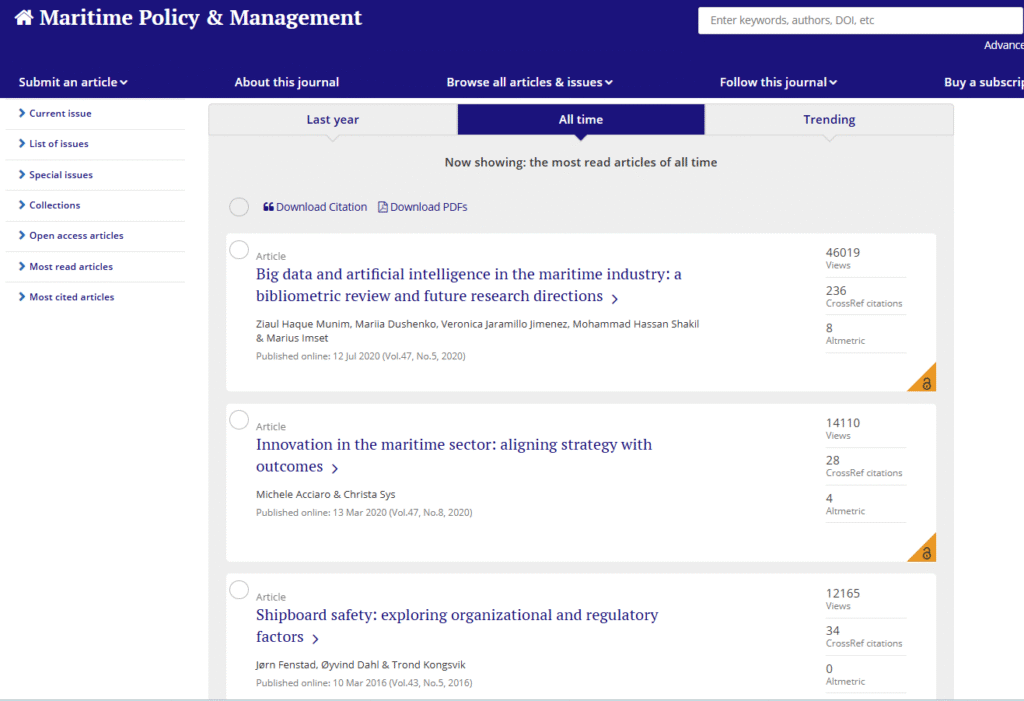
Task: Open the Special issues sidebar link
Action: pos(61,174)
